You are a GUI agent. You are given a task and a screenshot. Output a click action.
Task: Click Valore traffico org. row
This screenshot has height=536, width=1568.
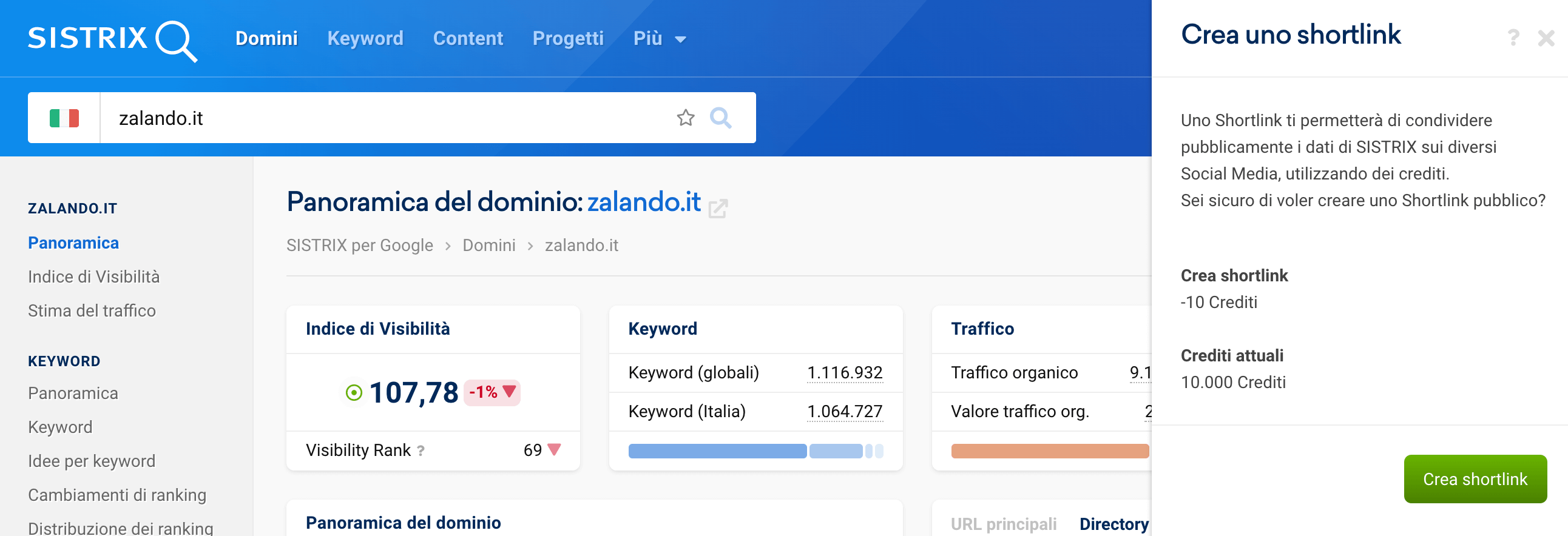tap(1041, 411)
